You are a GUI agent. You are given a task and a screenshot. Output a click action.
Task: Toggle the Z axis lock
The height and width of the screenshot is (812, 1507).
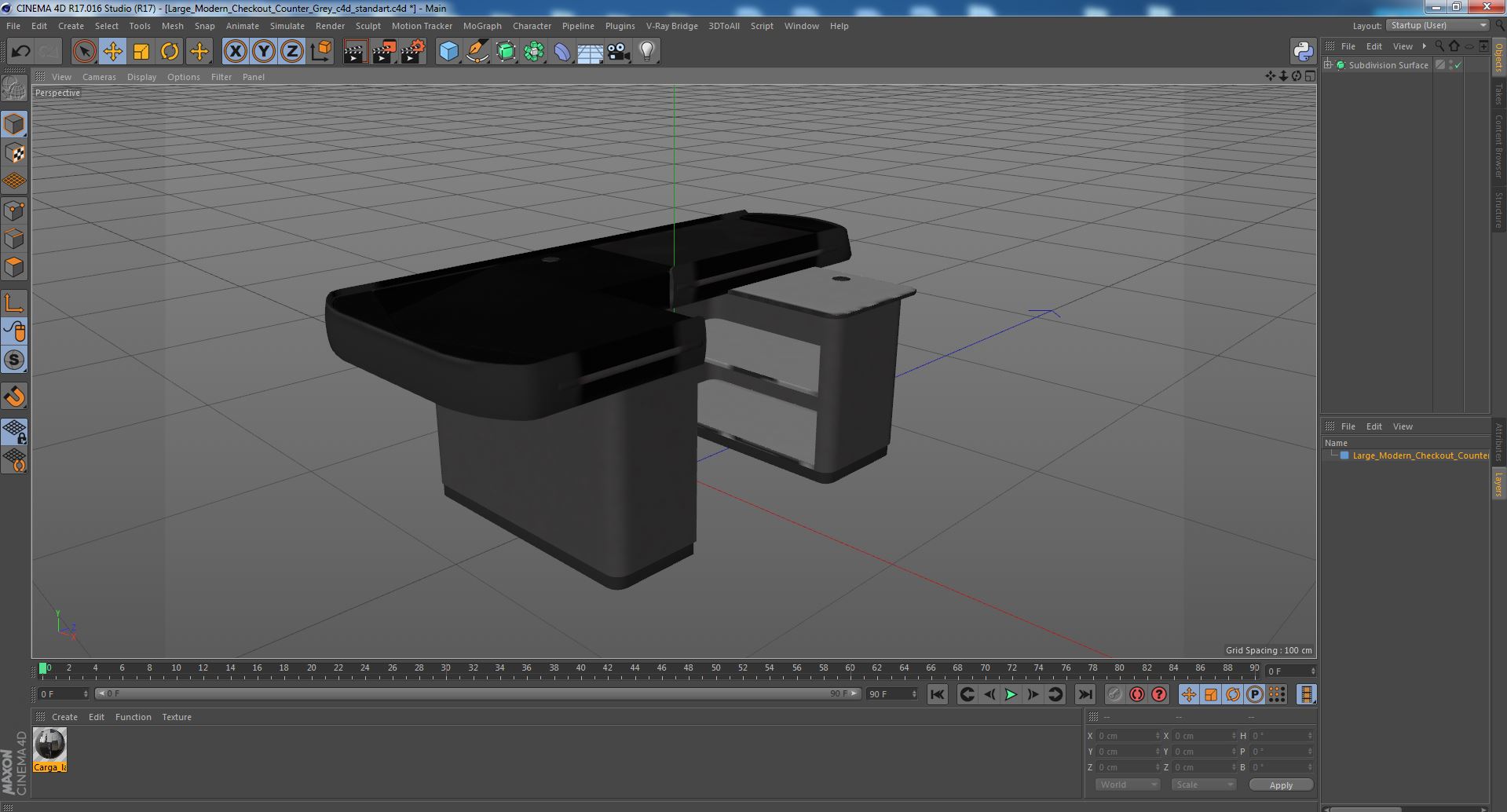tap(292, 52)
